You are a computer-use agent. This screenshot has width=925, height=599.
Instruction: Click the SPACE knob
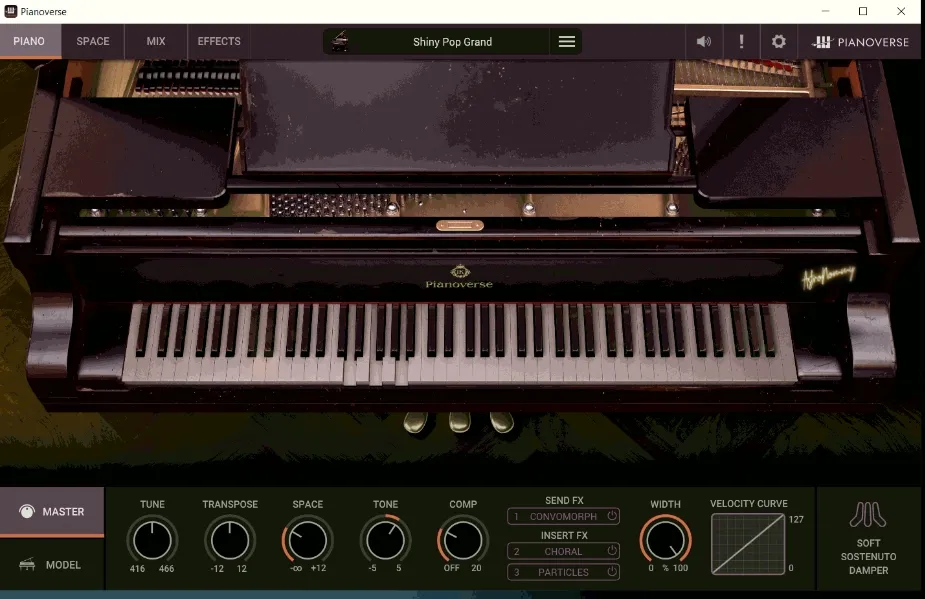[307, 540]
